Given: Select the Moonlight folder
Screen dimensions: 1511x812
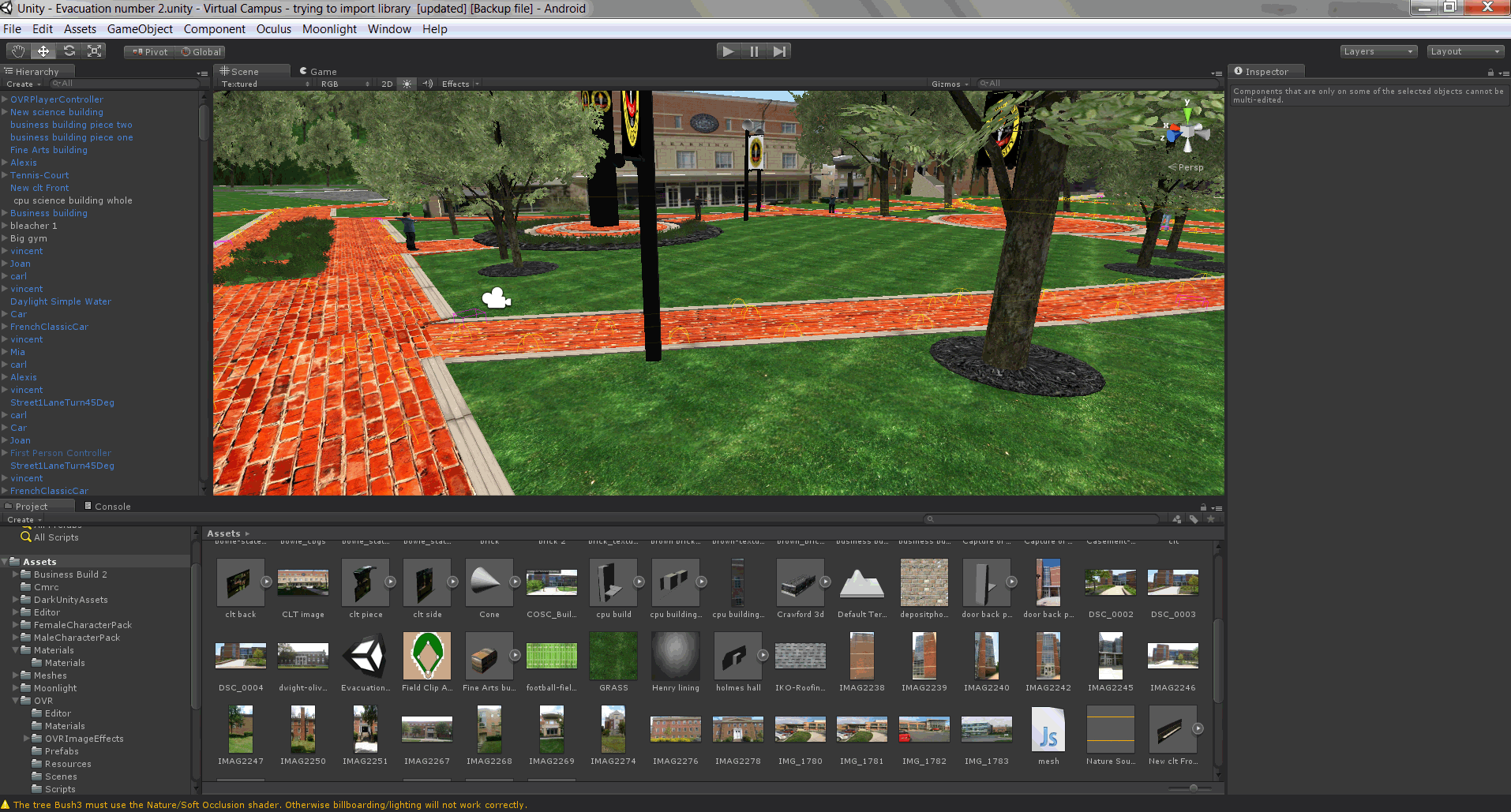Looking at the screenshot, I should [x=54, y=688].
